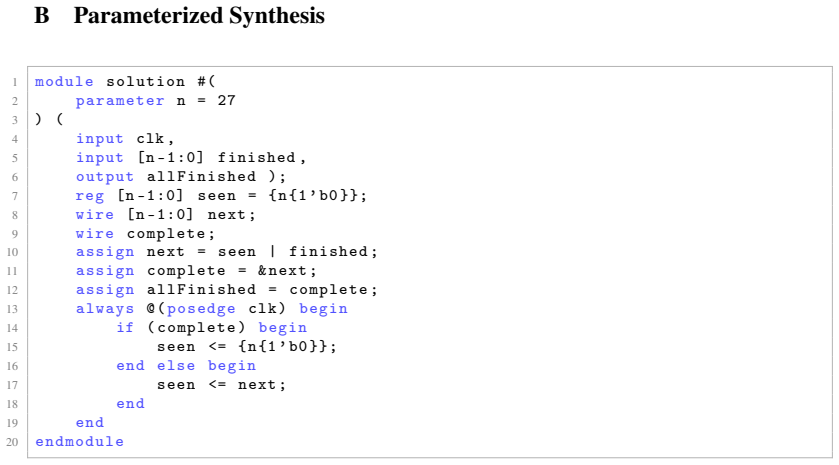The image size is (839, 465).
Task: Click the 'else' keyword on line 16
Action: pos(176,365)
